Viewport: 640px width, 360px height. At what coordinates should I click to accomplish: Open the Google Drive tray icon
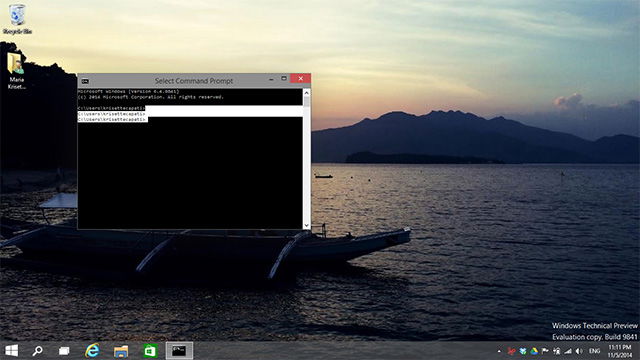(534, 351)
